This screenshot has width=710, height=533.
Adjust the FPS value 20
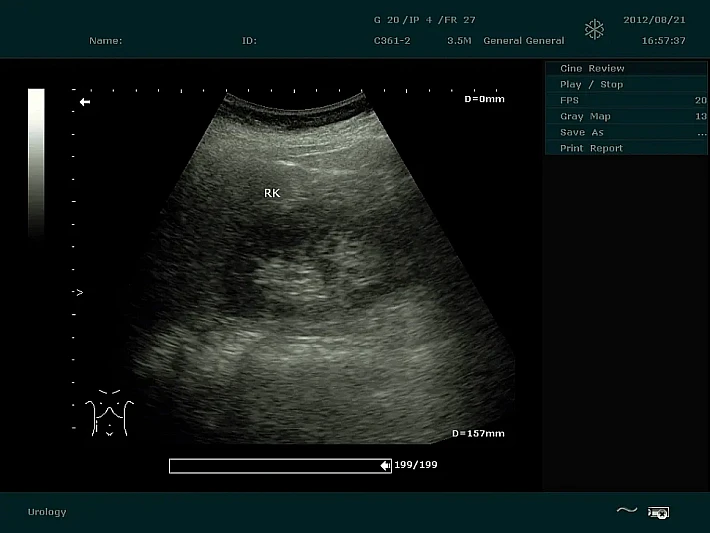(700, 100)
